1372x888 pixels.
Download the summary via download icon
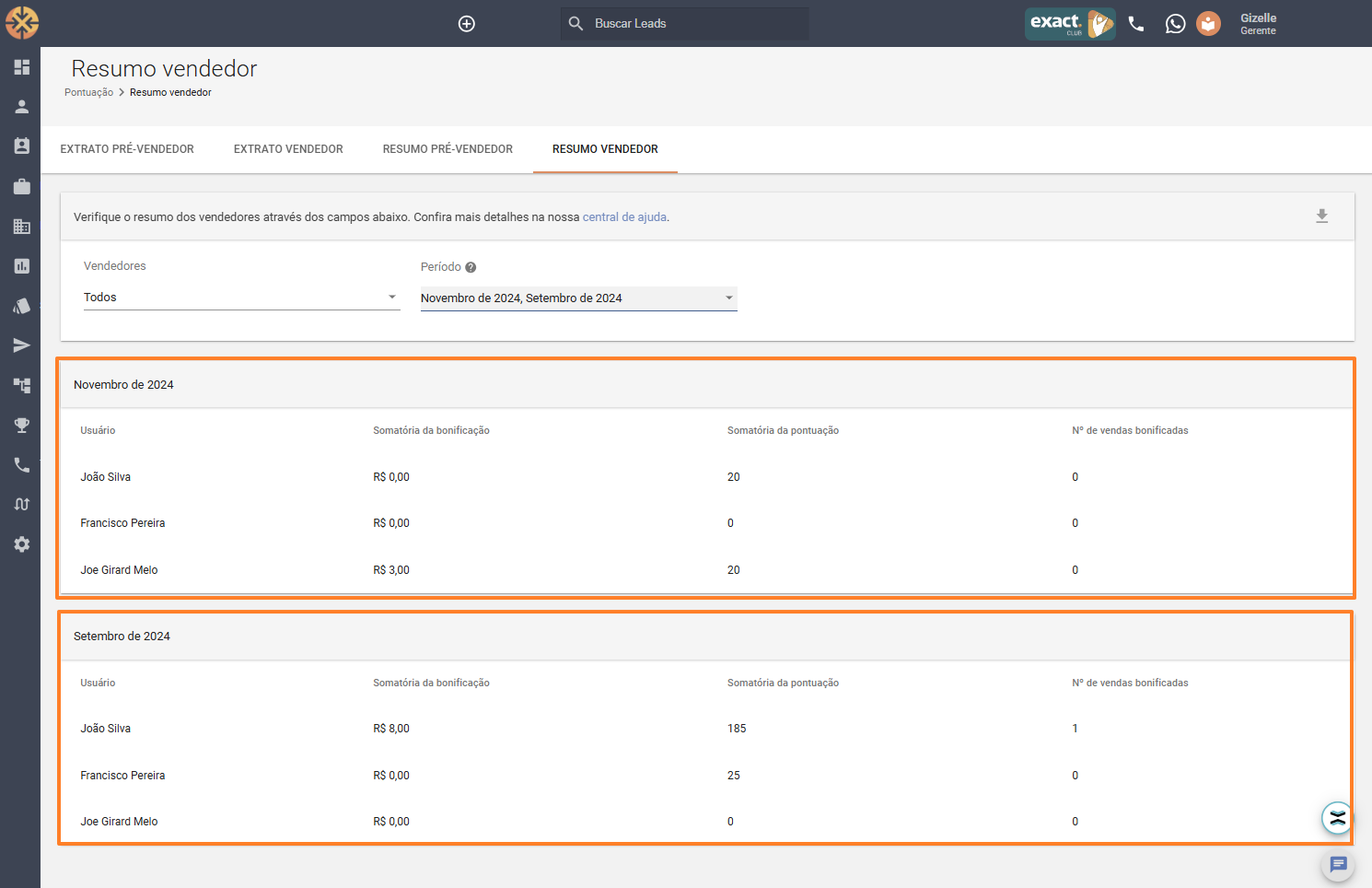[1321, 216]
